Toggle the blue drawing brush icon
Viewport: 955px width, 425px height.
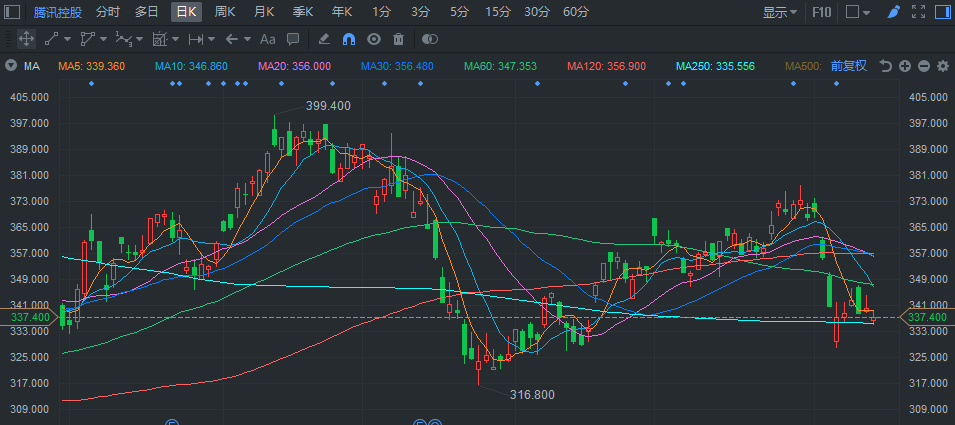pos(893,12)
